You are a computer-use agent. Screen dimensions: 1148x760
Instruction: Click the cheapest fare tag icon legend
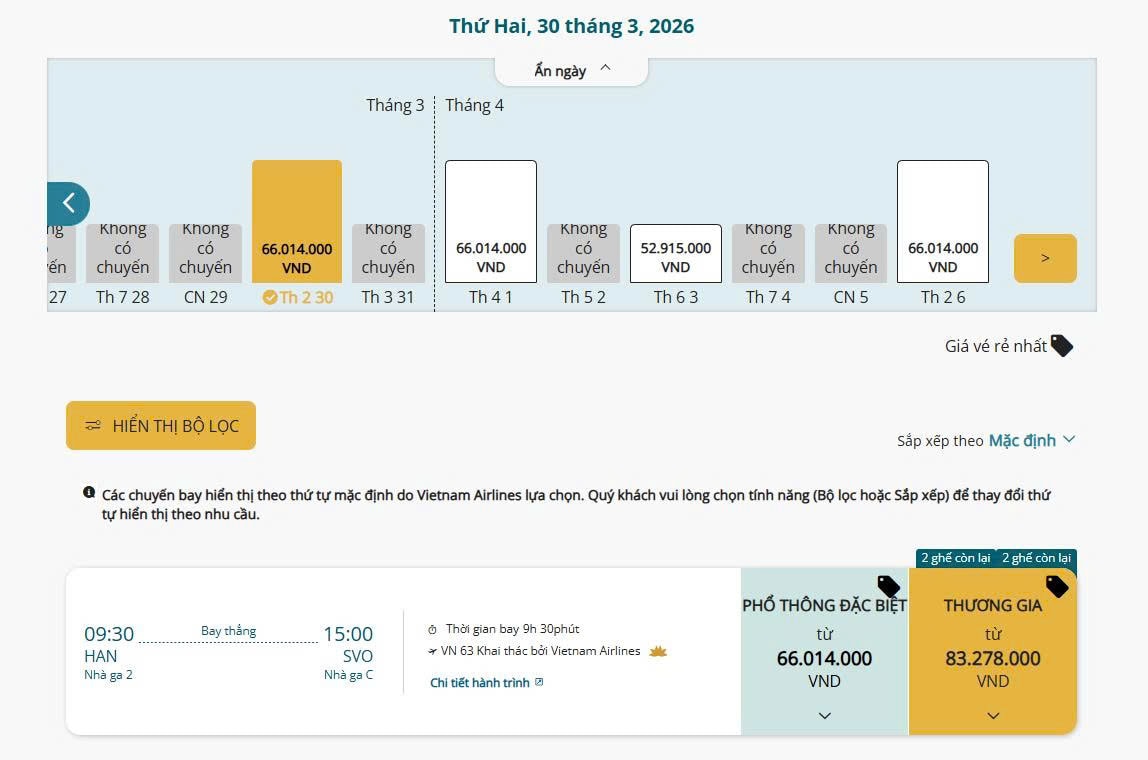pos(1062,346)
